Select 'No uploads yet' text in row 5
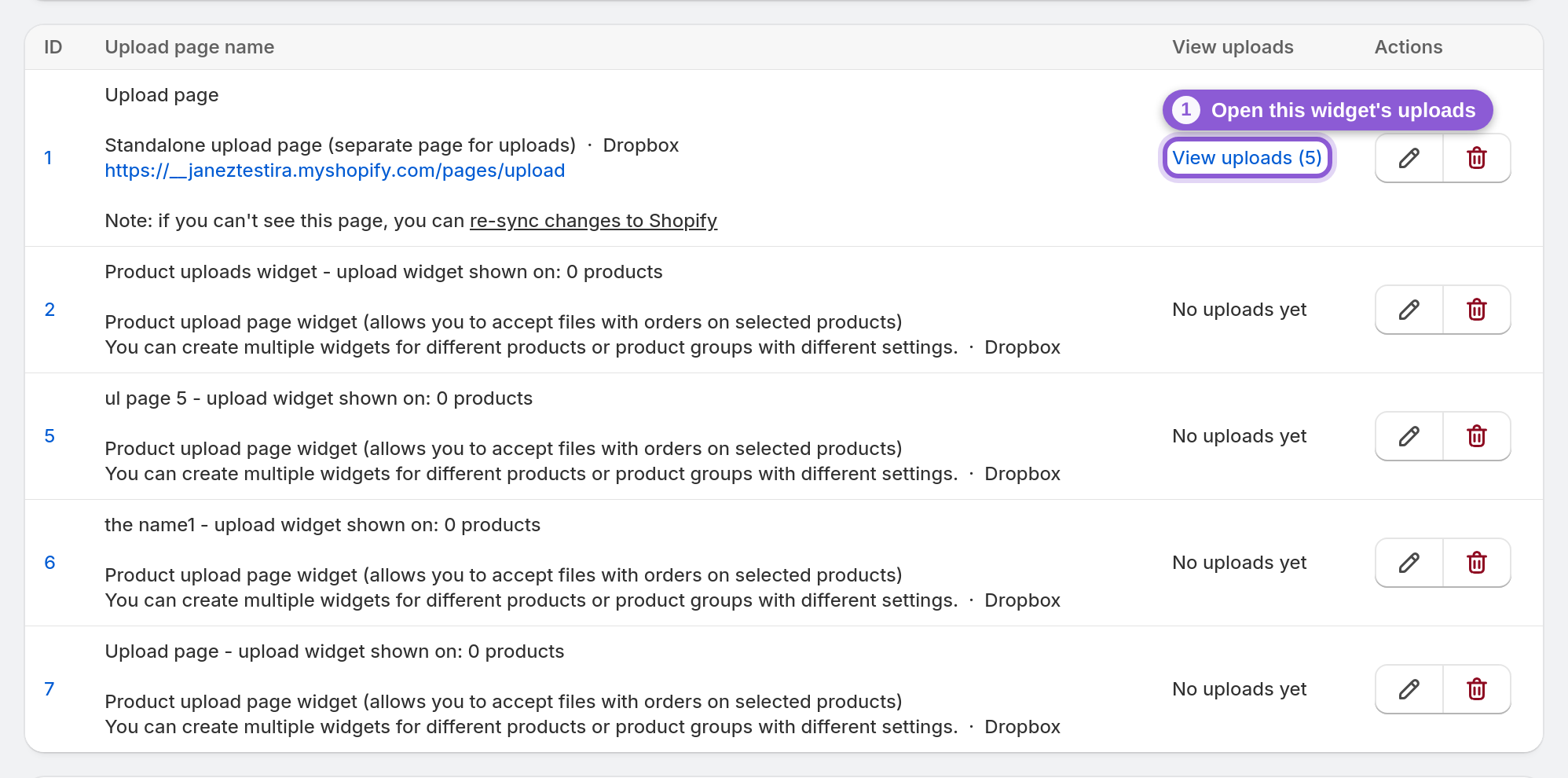The width and height of the screenshot is (1568, 778). click(x=1239, y=436)
